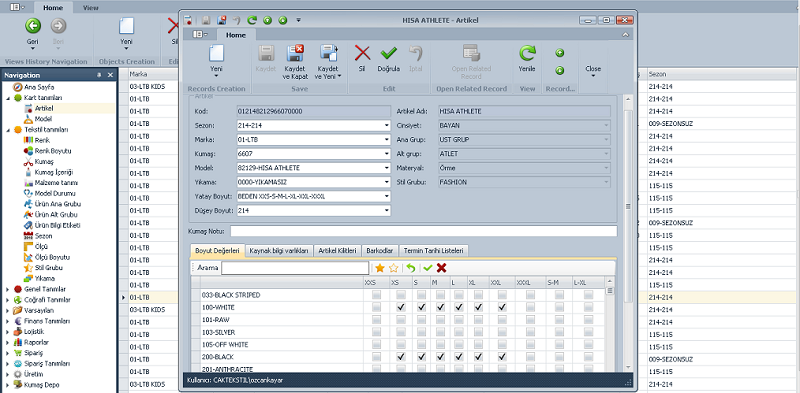Switch to Termin Tarihi Listeleri tab

(433, 251)
